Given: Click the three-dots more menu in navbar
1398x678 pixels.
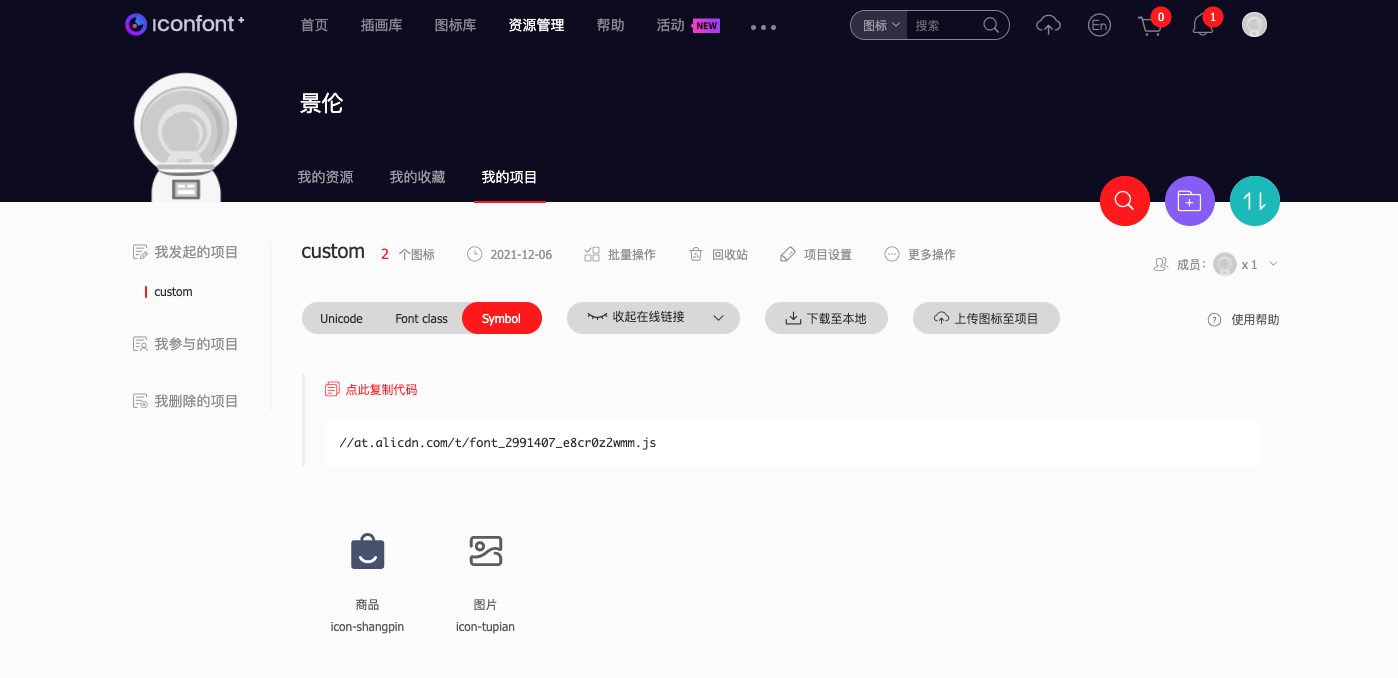Looking at the screenshot, I should [763, 27].
